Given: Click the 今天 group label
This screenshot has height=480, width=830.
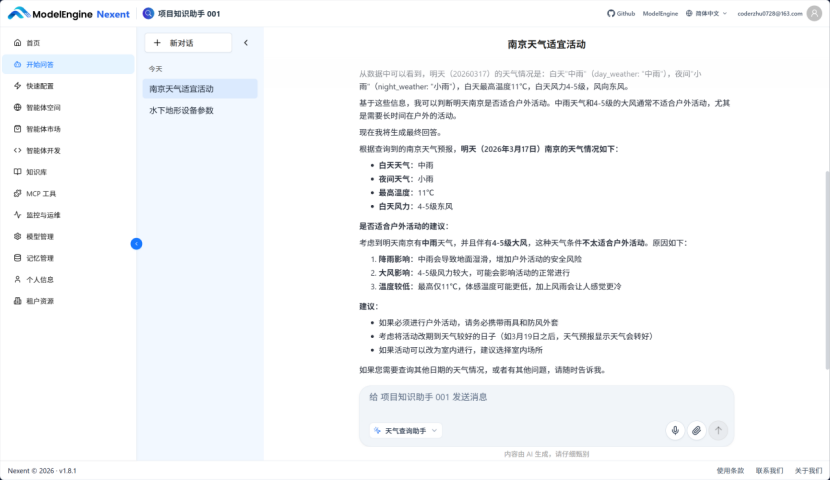Looking at the screenshot, I should [x=155, y=69].
